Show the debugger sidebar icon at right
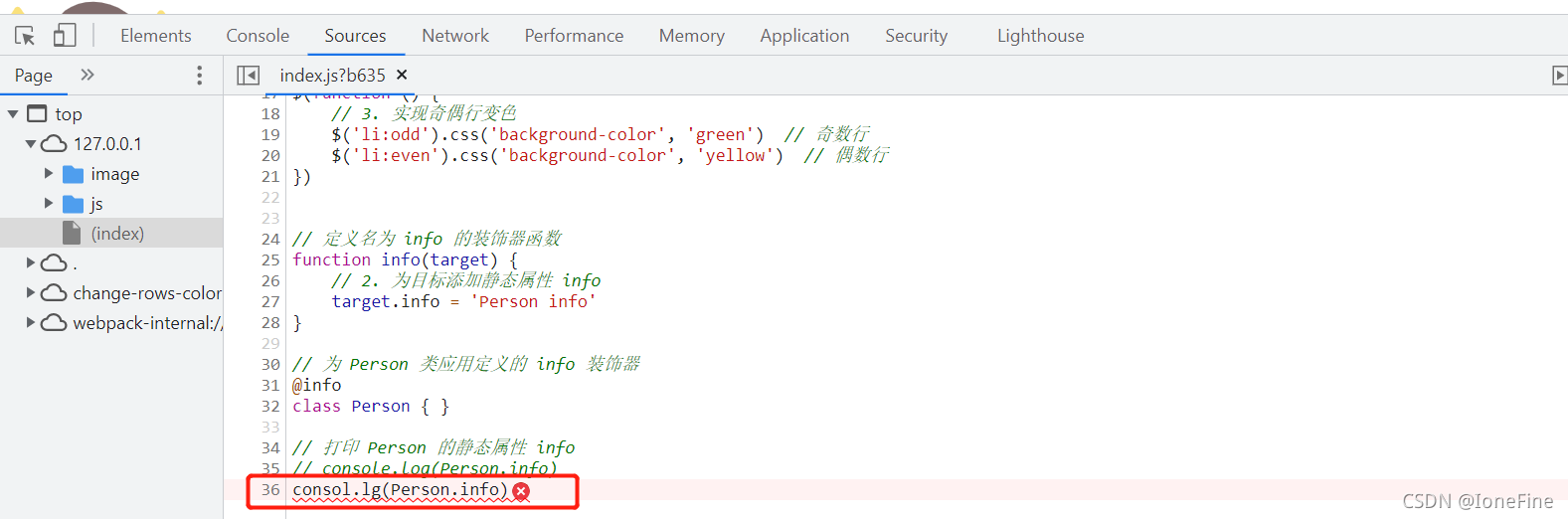 [1559, 76]
